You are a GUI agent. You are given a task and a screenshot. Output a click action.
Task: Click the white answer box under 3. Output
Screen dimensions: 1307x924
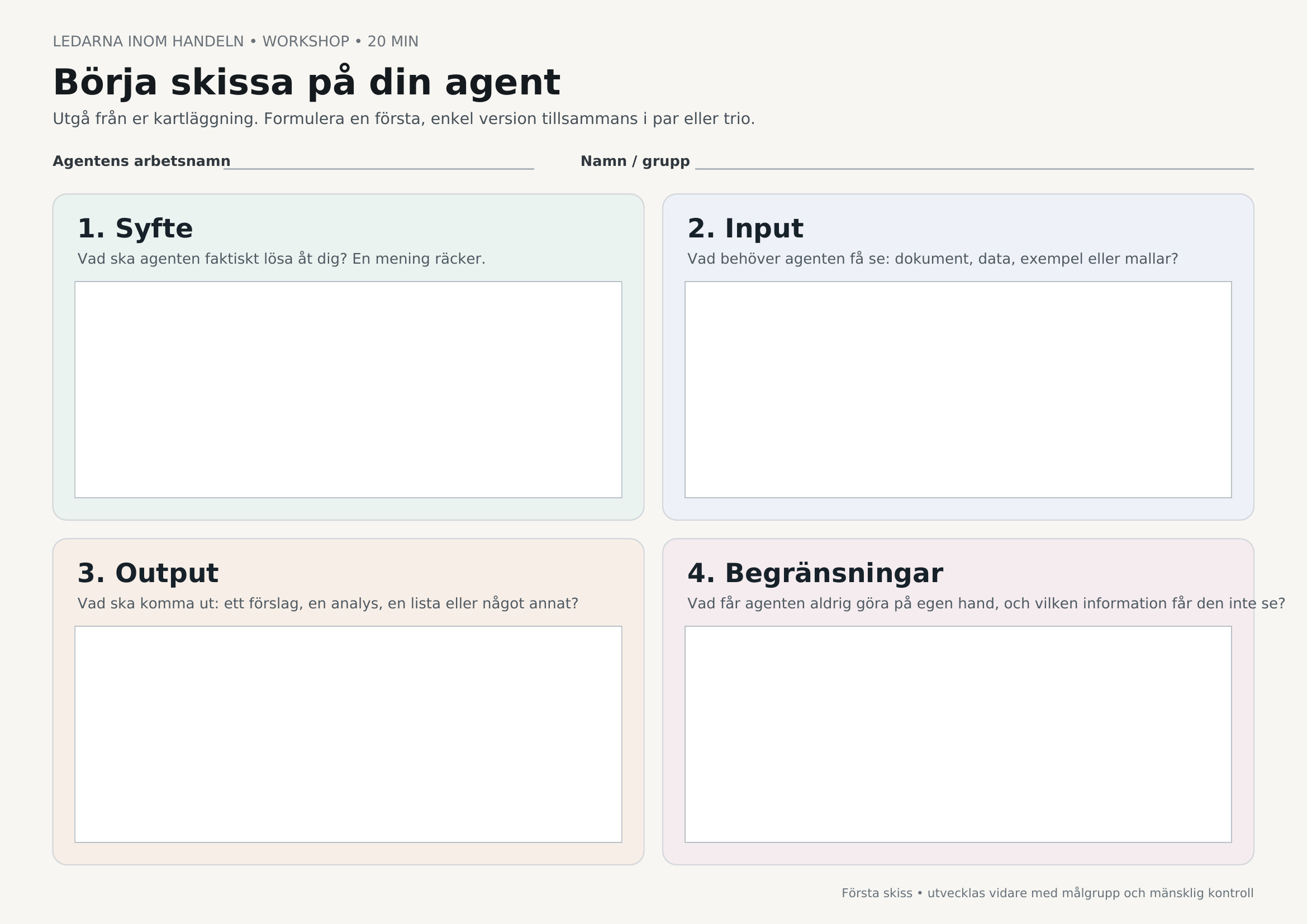coord(348,734)
